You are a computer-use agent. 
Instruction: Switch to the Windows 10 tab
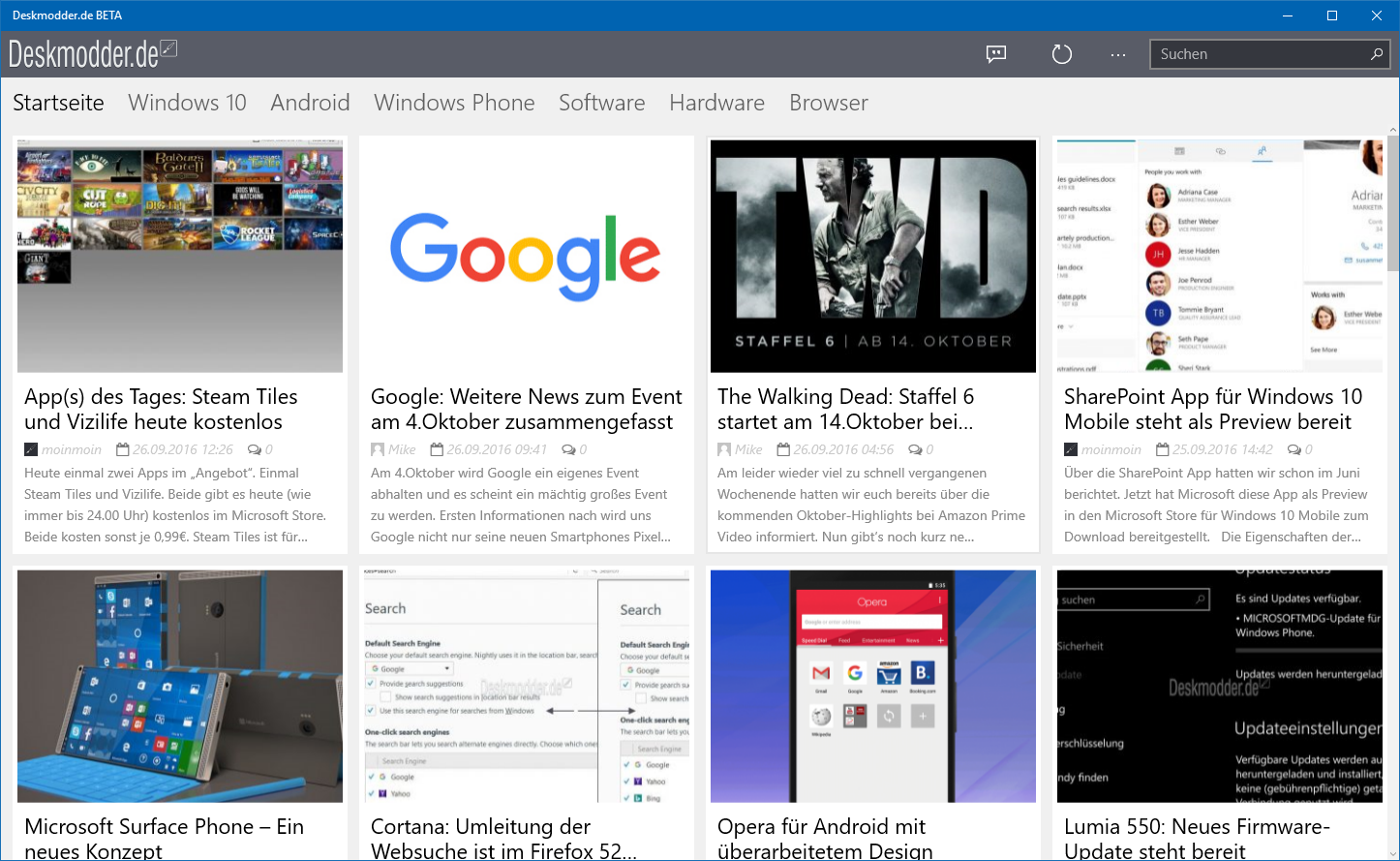[x=187, y=103]
